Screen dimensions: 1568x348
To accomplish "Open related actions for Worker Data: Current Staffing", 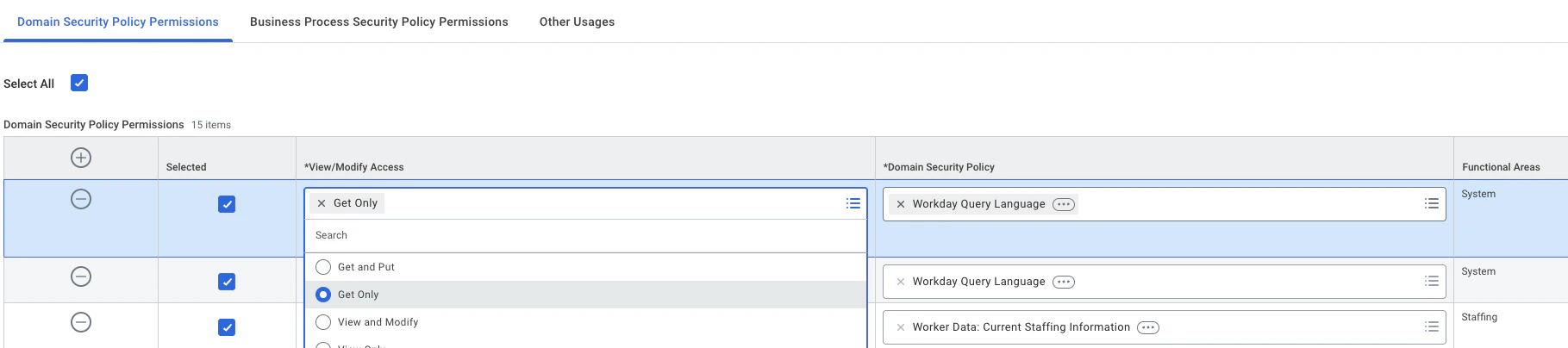I will [x=1148, y=327].
